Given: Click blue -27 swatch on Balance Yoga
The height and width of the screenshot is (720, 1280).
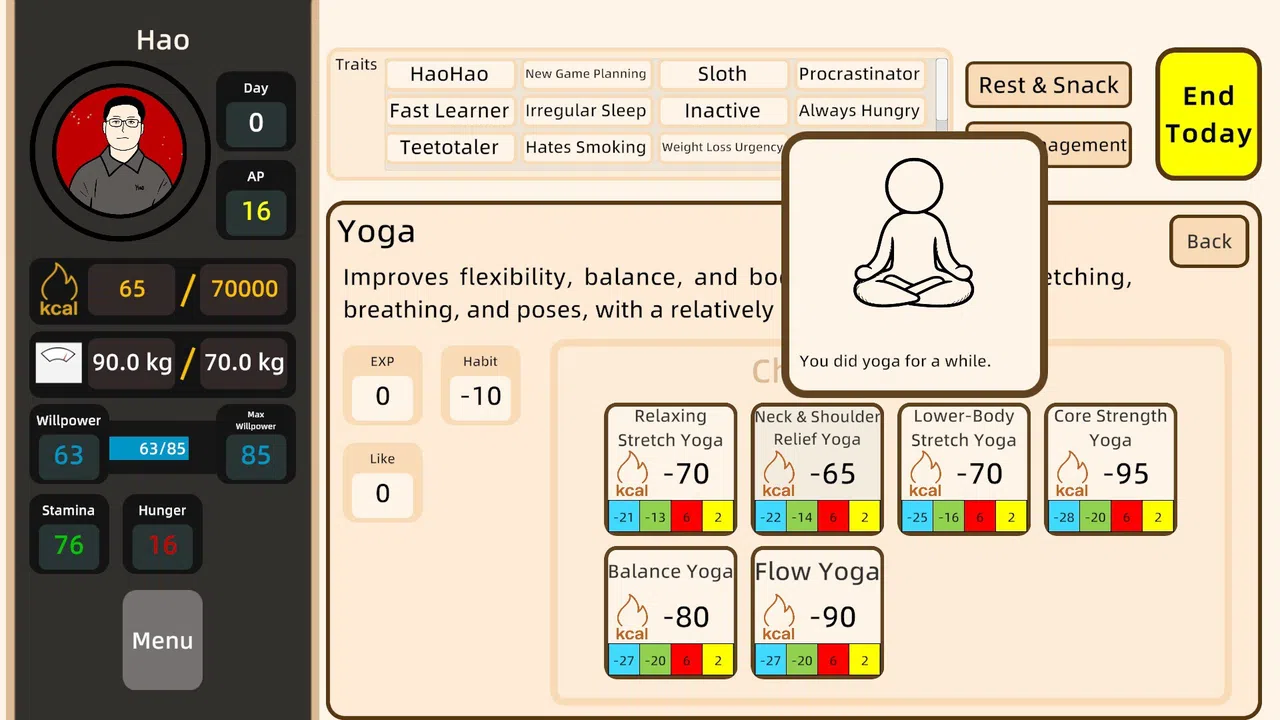Looking at the screenshot, I should [x=624, y=660].
